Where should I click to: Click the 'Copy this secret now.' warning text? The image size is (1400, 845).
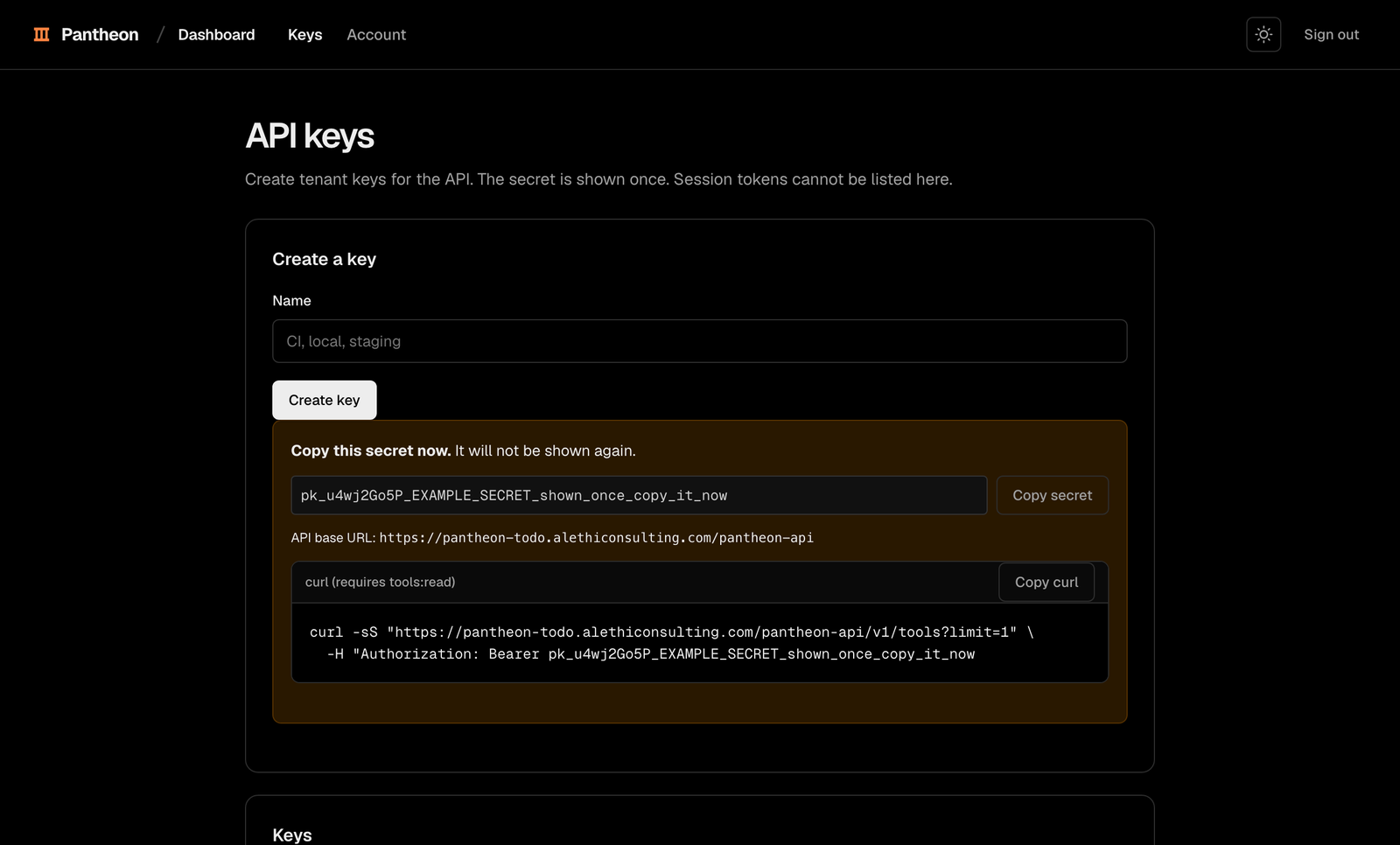(371, 450)
